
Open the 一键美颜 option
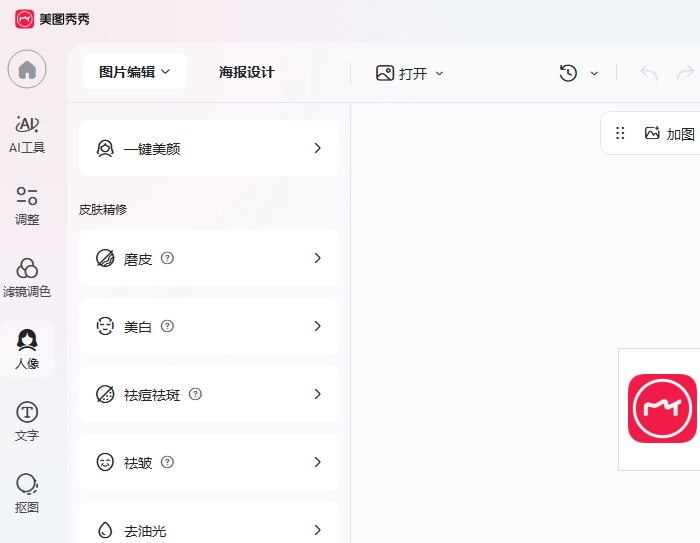(208, 148)
